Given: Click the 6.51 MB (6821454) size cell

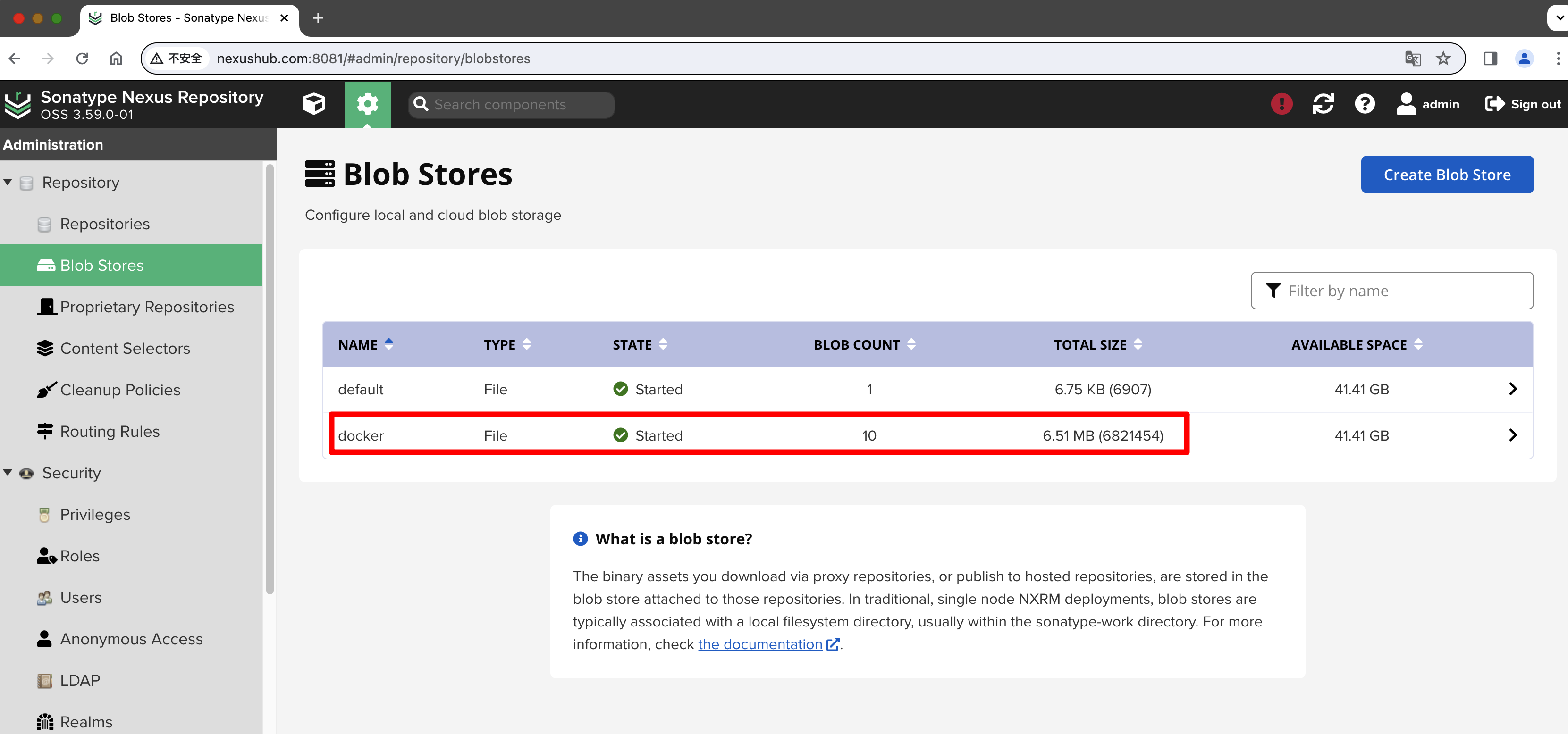Looking at the screenshot, I should 1103,435.
